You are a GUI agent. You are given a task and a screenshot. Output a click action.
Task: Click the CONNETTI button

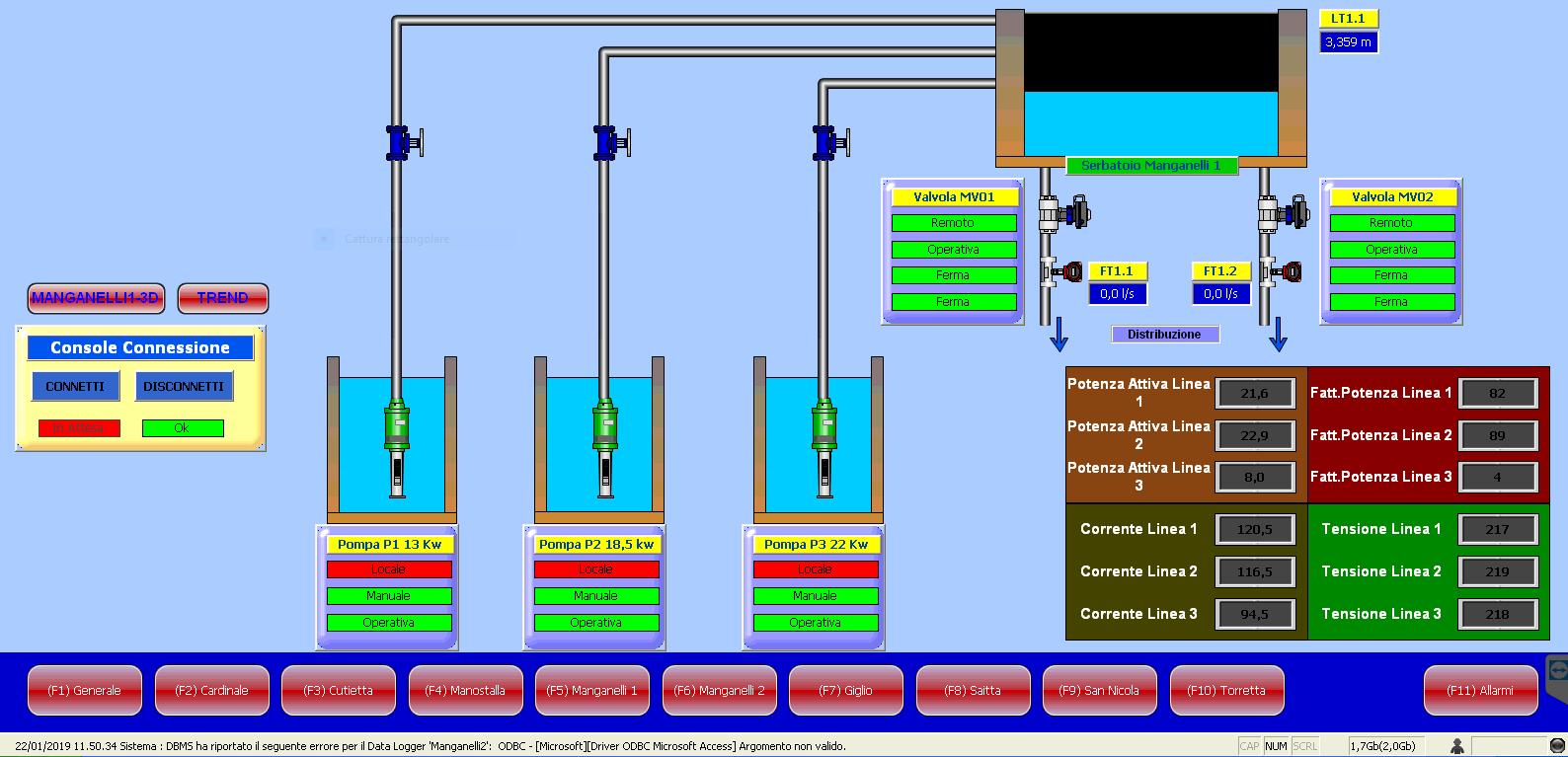click(x=75, y=386)
